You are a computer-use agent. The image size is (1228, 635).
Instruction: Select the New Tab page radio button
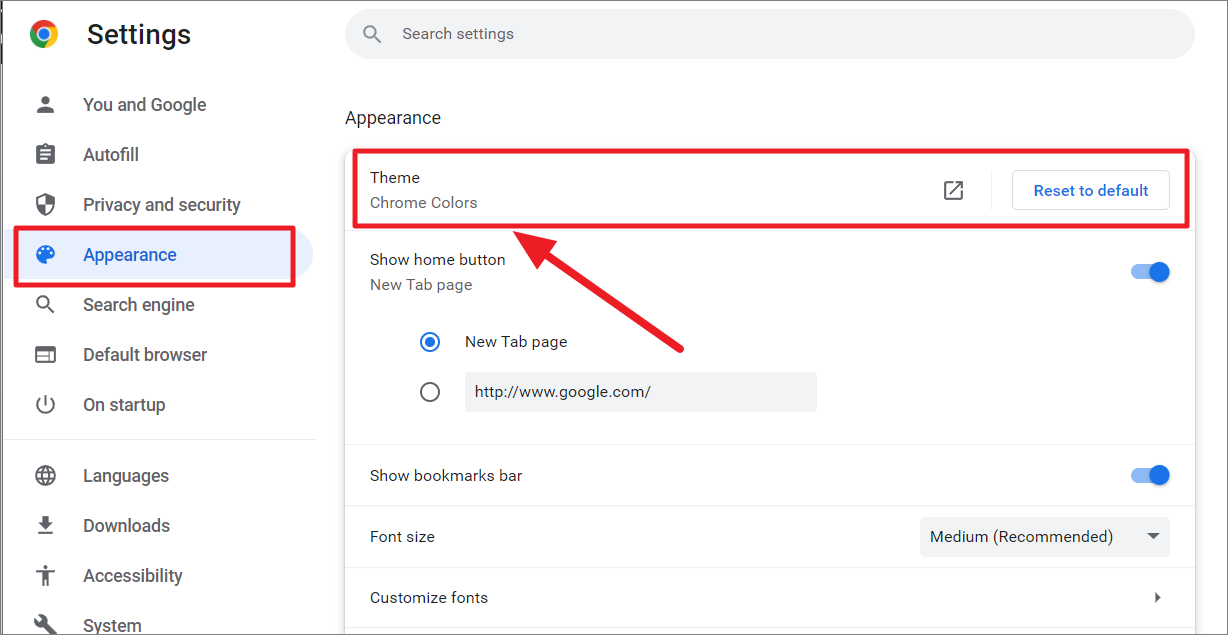[430, 342]
